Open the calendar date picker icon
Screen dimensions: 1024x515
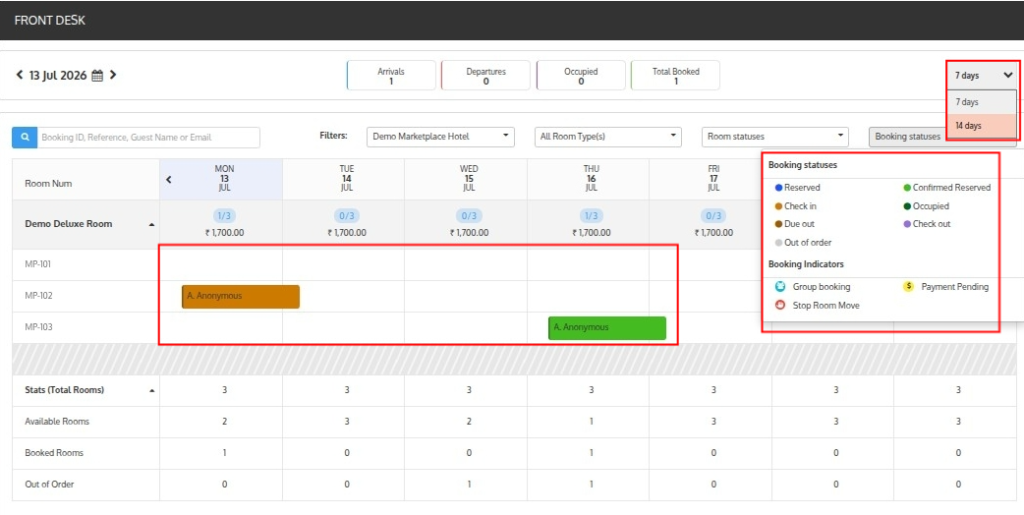pyautogui.click(x=97, y=75)
